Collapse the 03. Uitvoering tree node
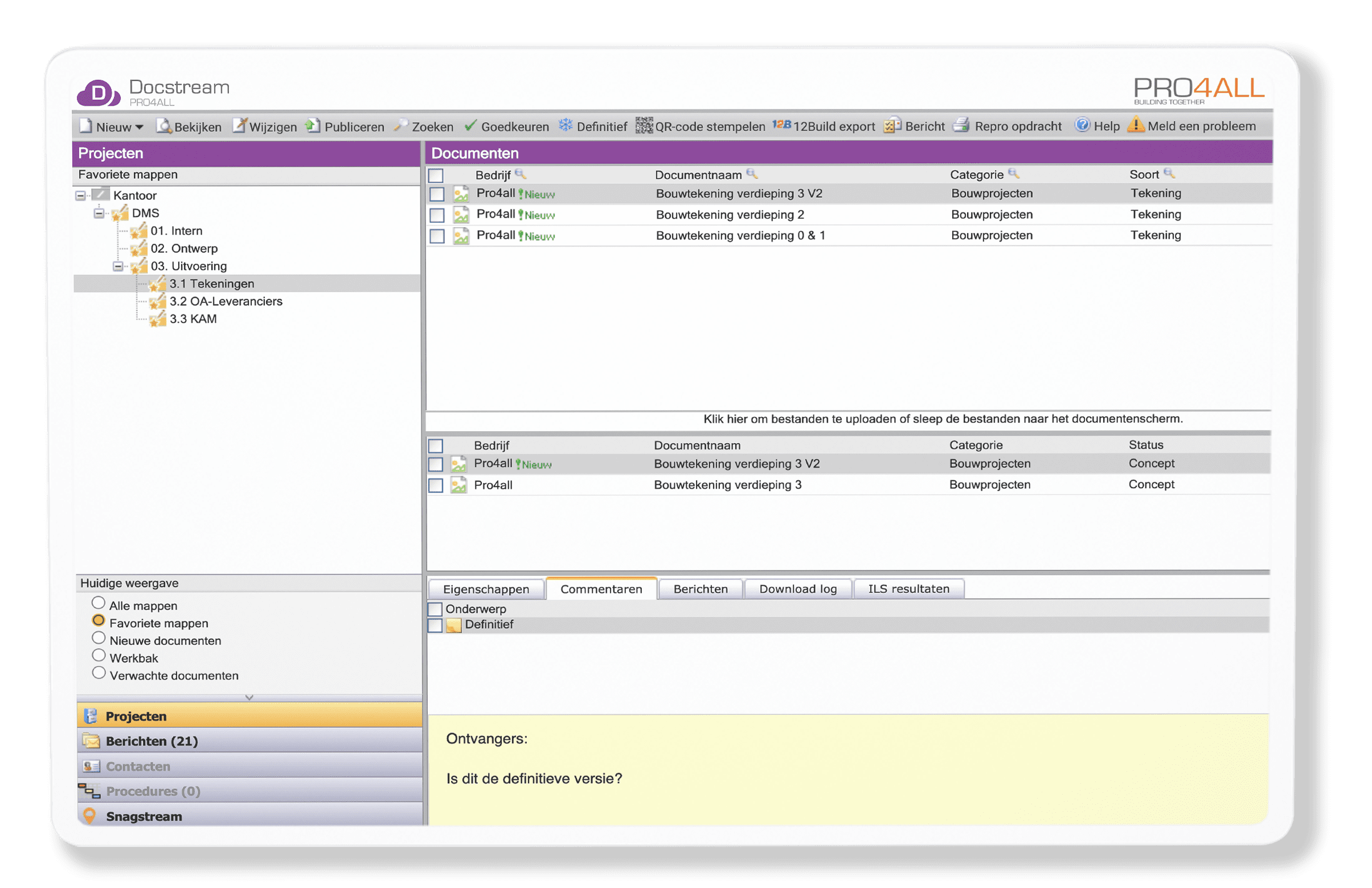 [117, 266]
